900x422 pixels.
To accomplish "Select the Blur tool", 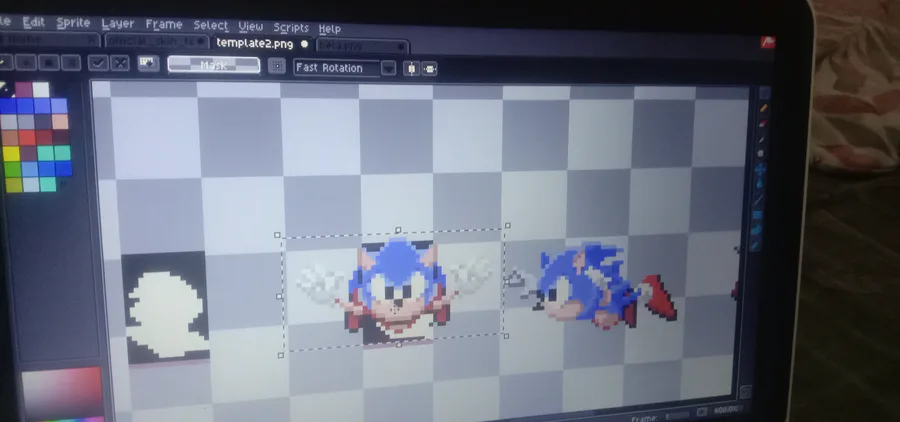I will coord(755,245).
